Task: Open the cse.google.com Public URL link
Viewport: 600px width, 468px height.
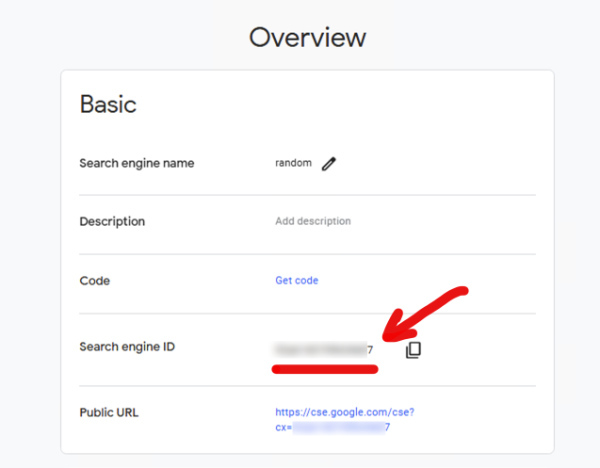Action: point(345,412)
